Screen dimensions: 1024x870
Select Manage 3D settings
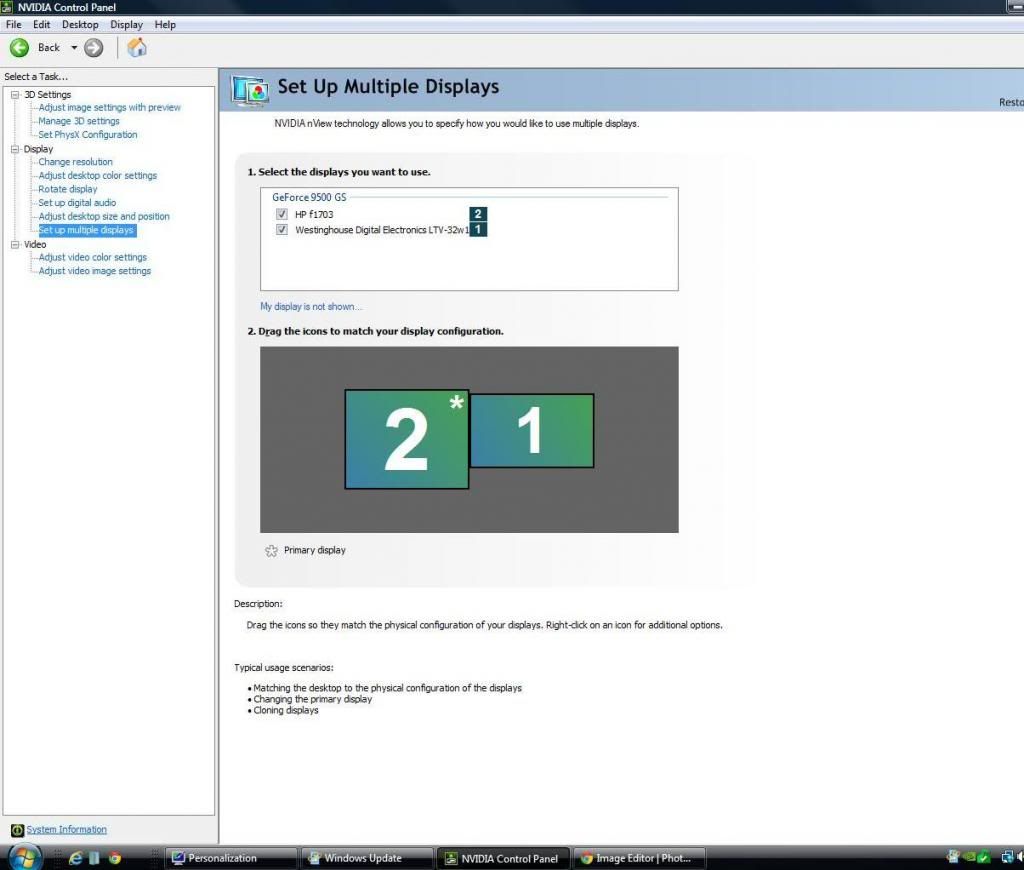coord(78,121)
